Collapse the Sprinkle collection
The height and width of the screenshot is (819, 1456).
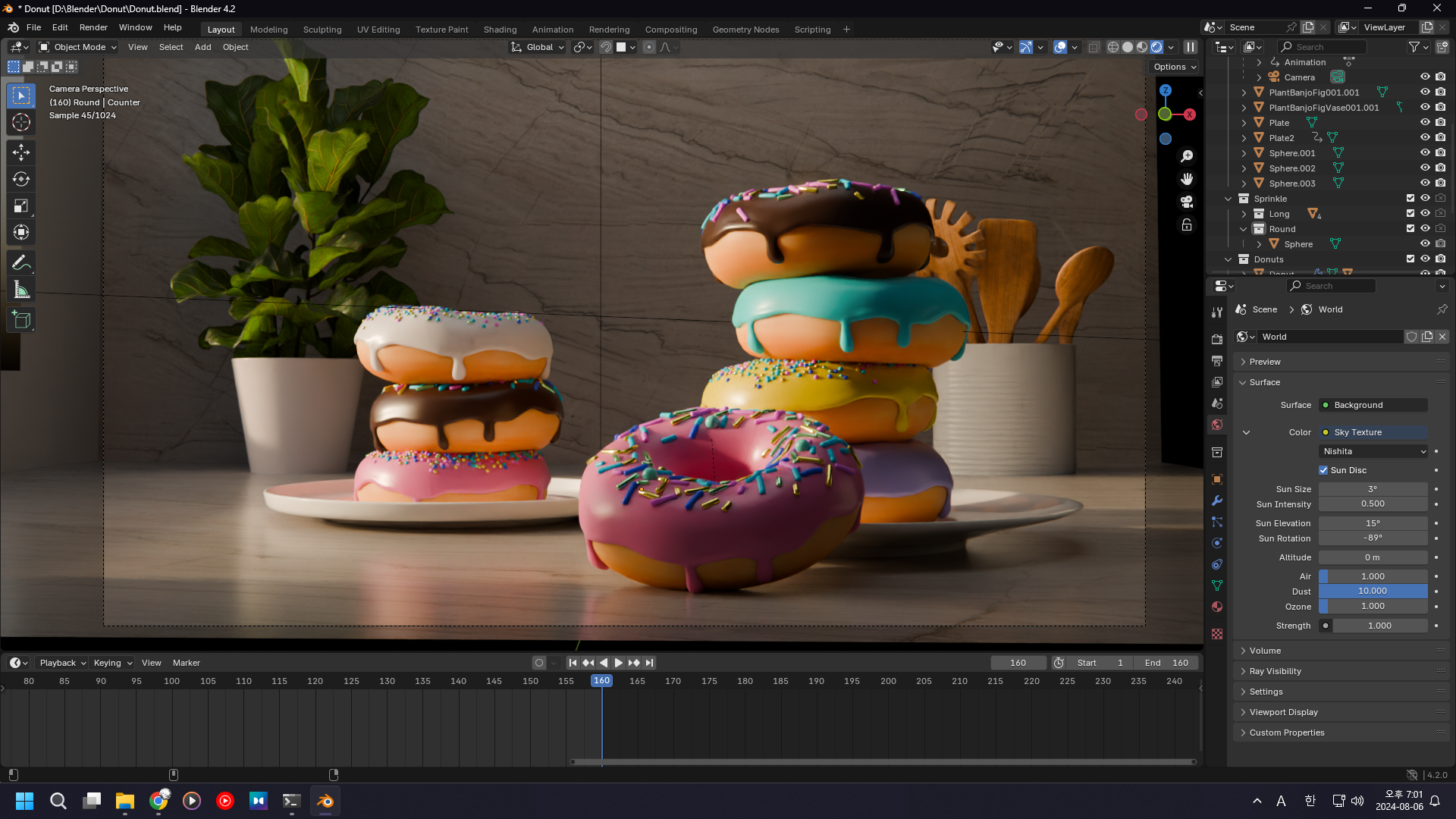[1228, 199]
